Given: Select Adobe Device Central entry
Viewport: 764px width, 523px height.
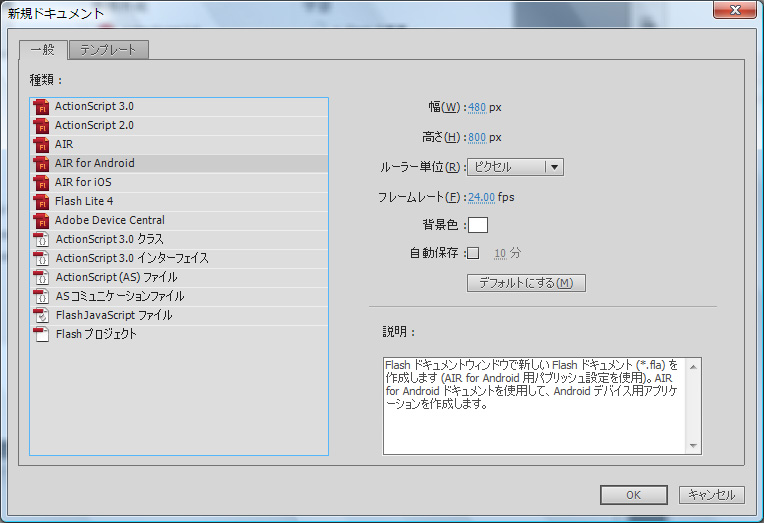Looking at the screenshot, I should pyautogui.click(x=179, y=221).
